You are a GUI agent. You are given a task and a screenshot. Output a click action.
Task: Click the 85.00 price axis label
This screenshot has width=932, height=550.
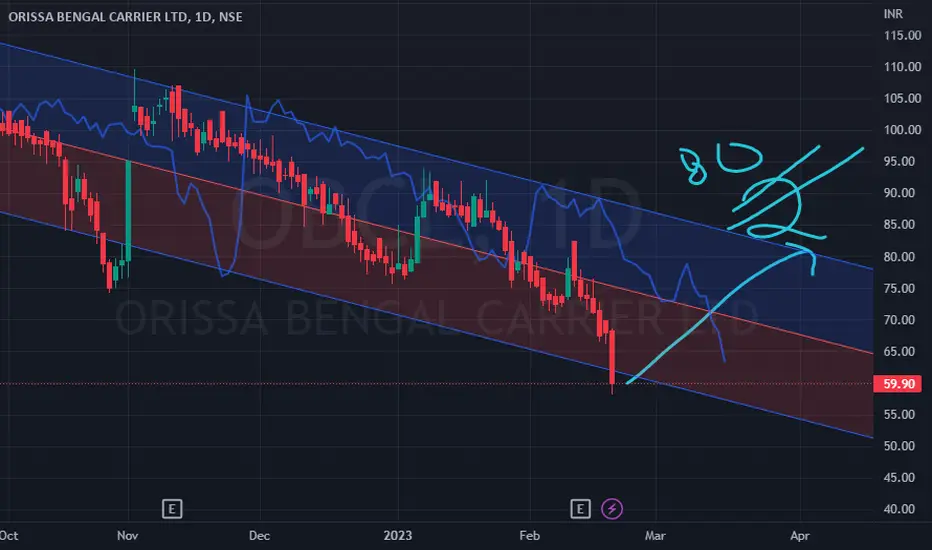pyautogui.click(x=899, y=225)
